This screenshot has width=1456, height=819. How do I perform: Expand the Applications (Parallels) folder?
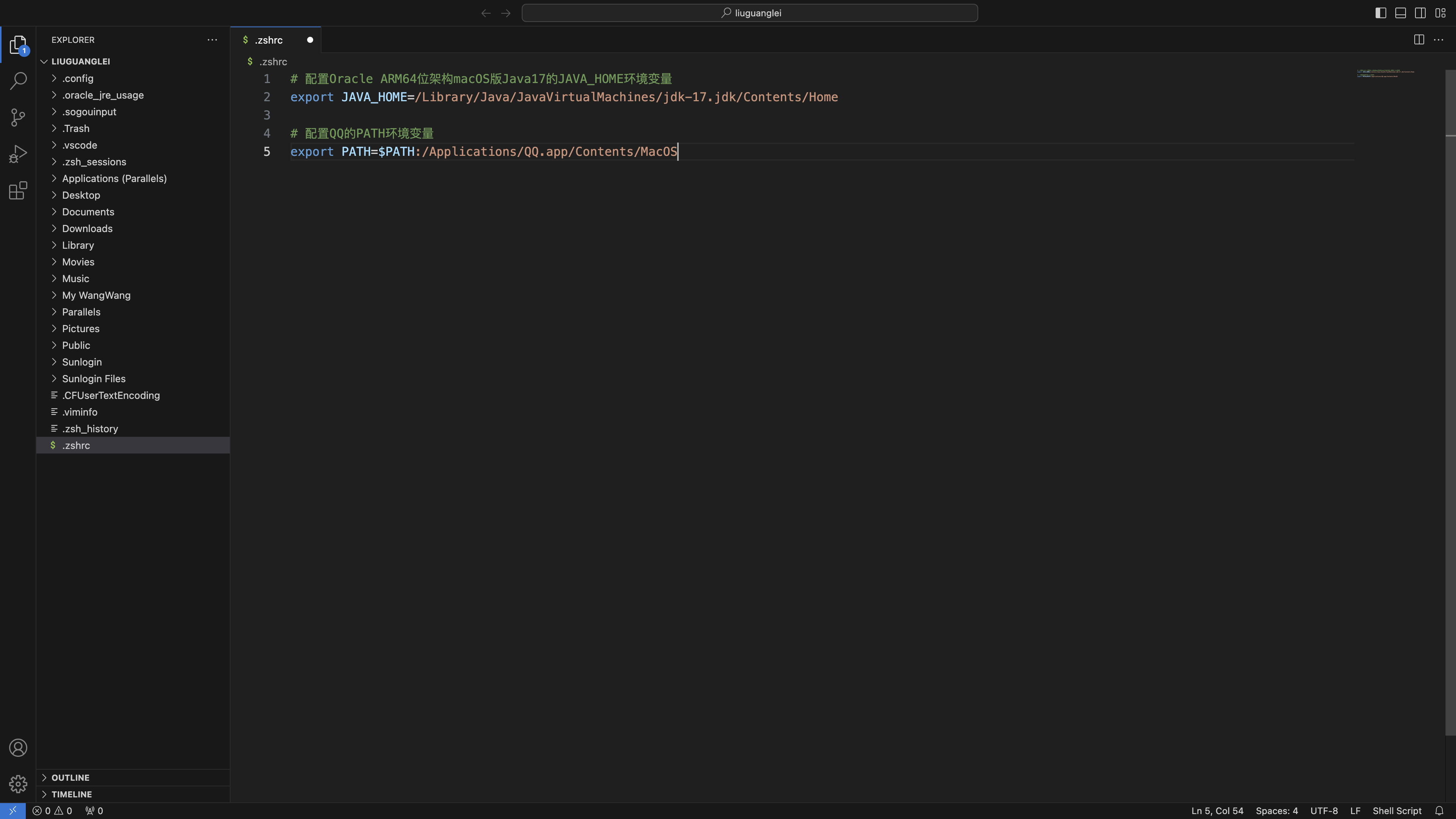pos(133,178)
